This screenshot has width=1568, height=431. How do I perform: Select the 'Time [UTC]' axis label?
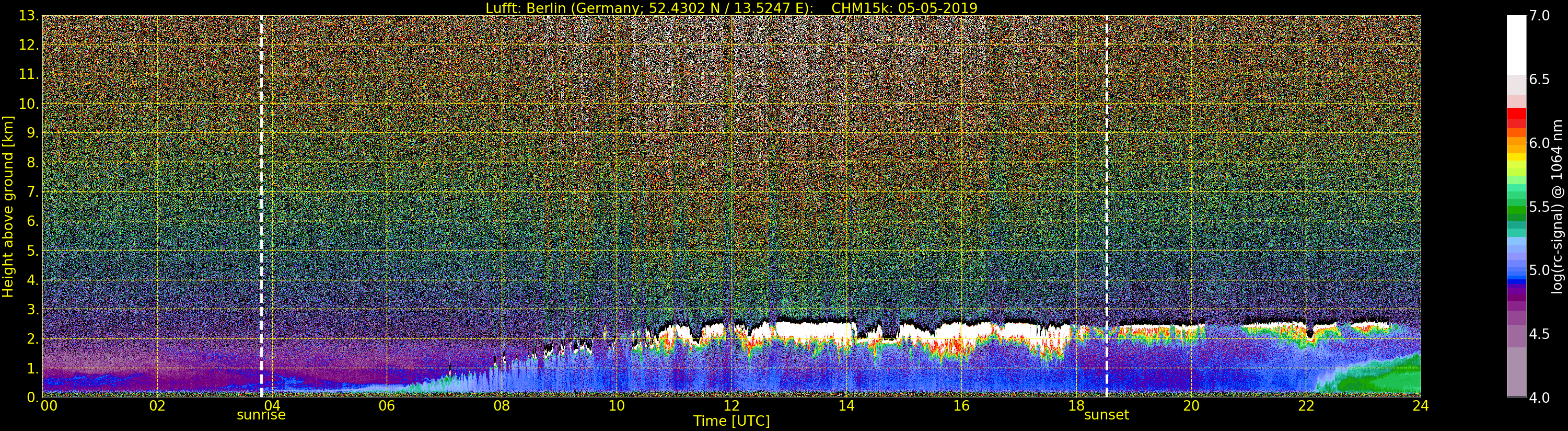[x=731, y=421]
